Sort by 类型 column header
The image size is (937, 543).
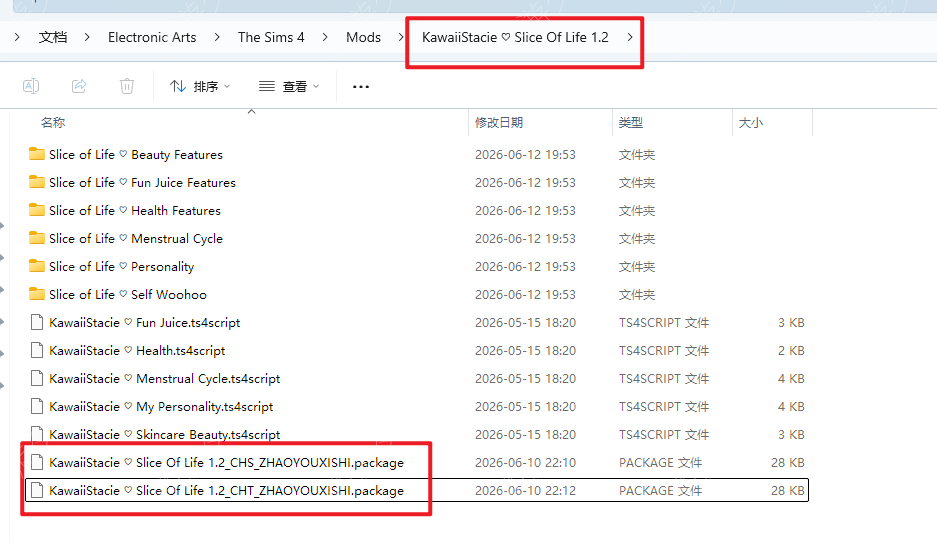pyautogui.click(x=630, y=122)
